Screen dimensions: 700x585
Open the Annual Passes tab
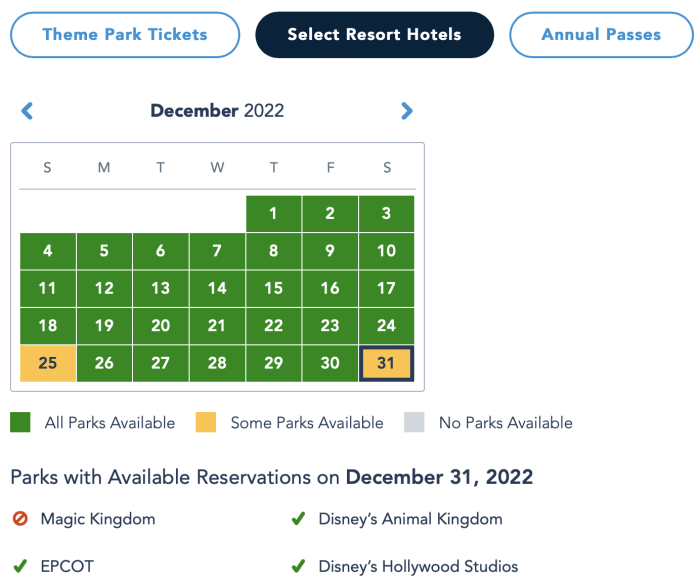coord(601,35)
